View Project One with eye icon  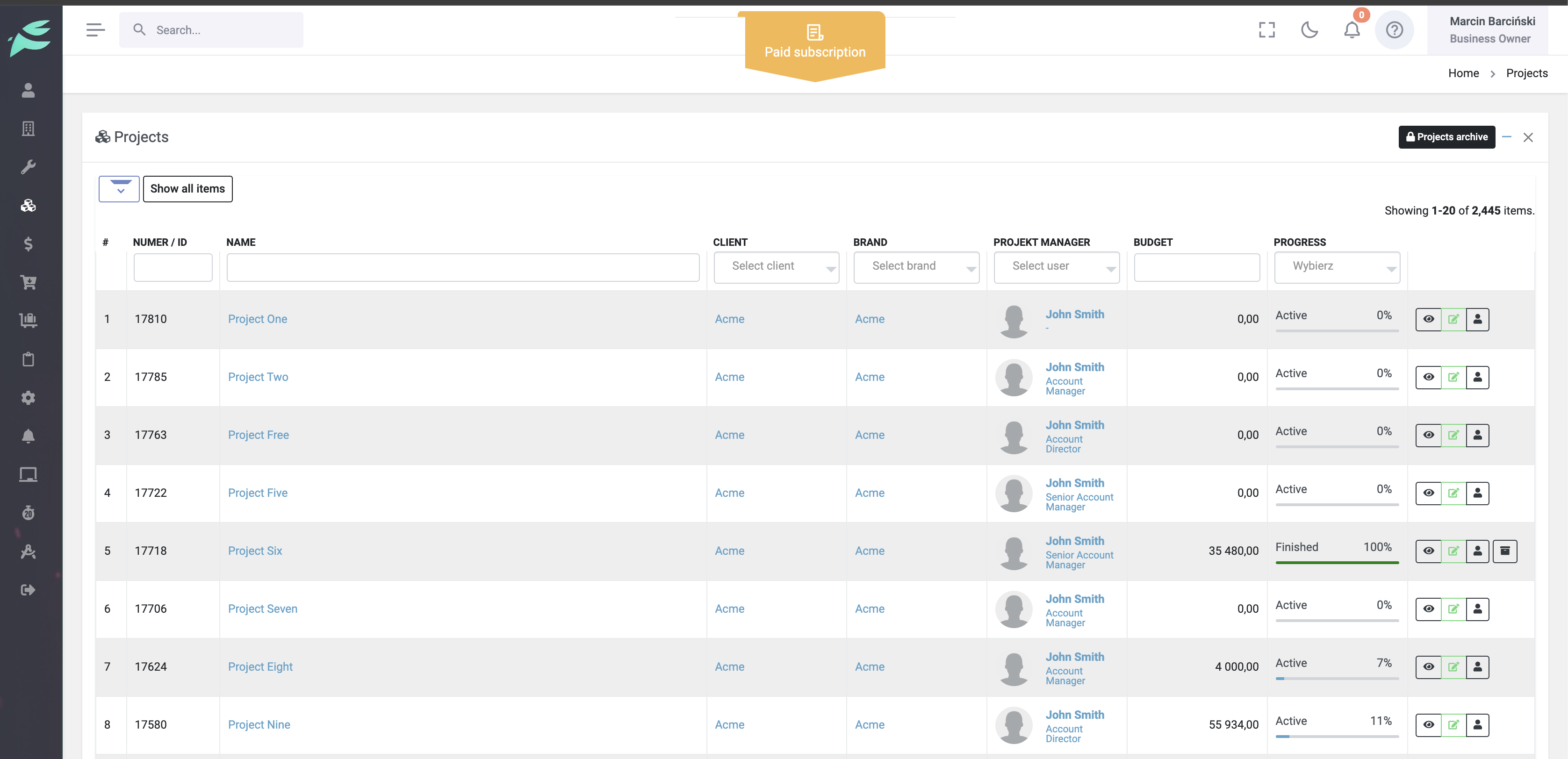pyautogui.click(x=1429, y=320)
